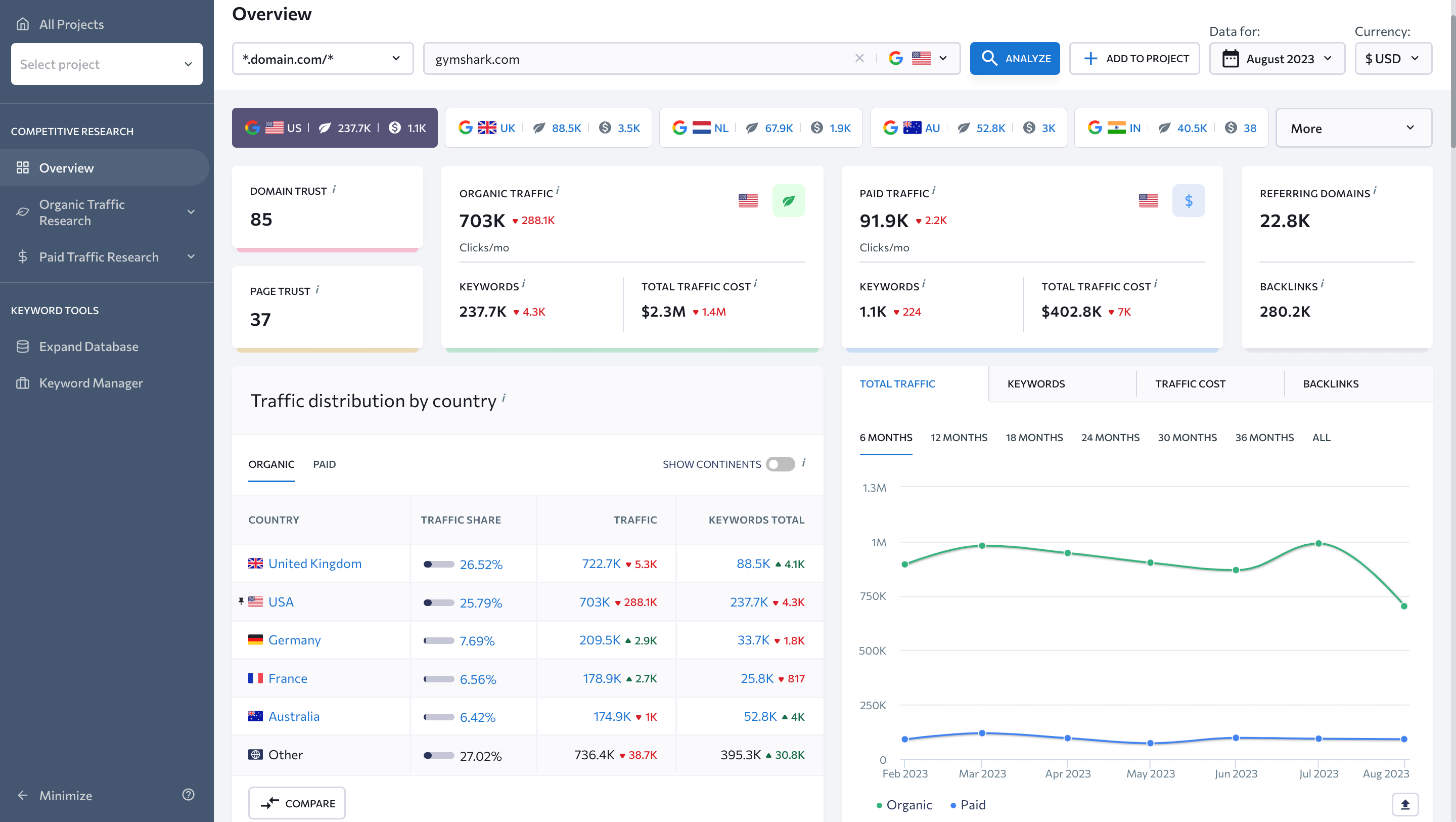Select the ORGANIC distribution tab
Image resolution: width=1456 pixels, height=822 pixels.
(x=271, y=464)
